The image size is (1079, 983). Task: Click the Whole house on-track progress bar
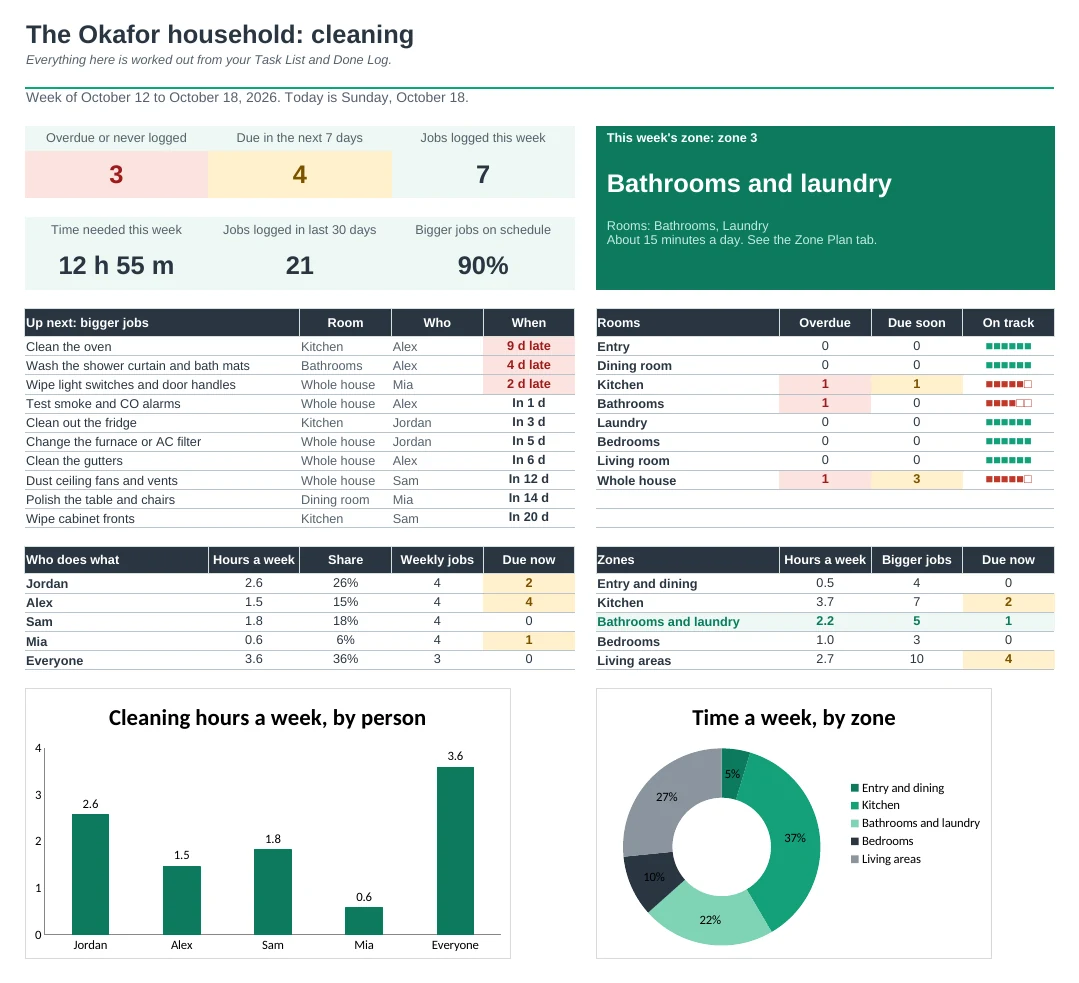coord(1008,479)
